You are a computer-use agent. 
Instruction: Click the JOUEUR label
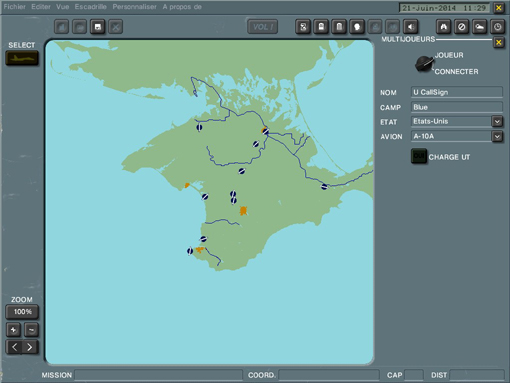click(x=449, y=55)
